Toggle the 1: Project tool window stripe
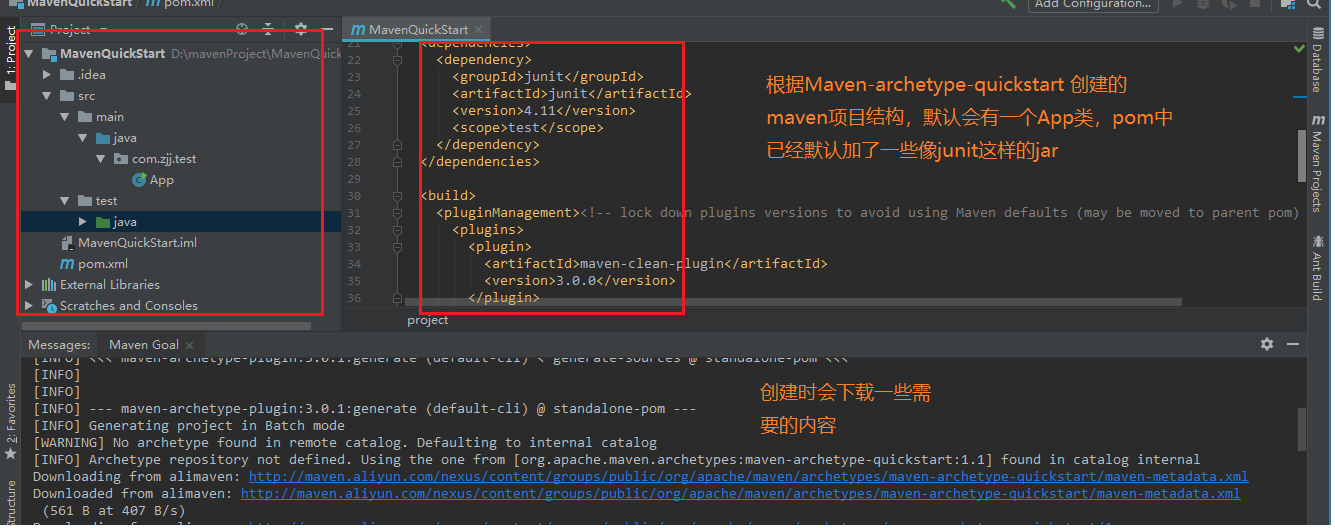The height and width of the screenshot is (528, 1335). [x=11, y=59]
